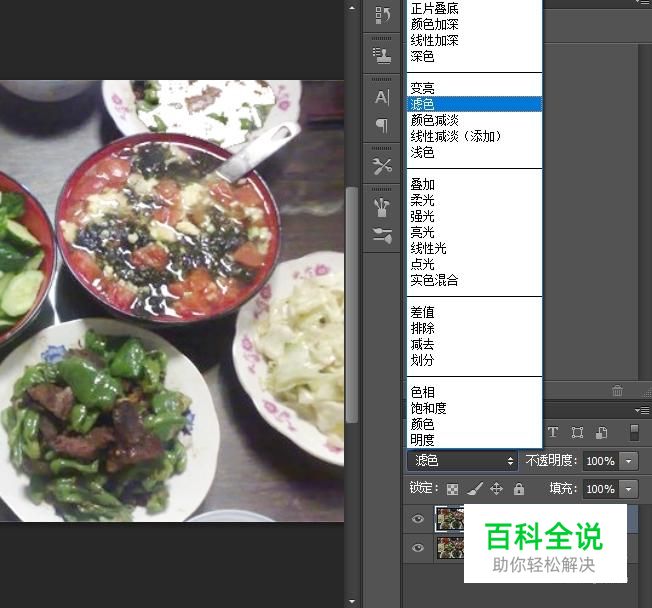Image resolution: width=652 pixels, height=608 pixels.
Task: Open the Brush Presets panel icon
Action: click(382, 235)
